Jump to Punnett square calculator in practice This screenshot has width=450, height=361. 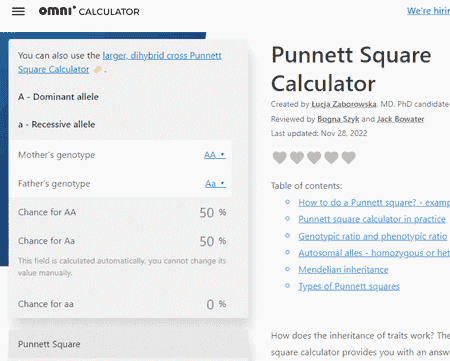click(372, 219)
